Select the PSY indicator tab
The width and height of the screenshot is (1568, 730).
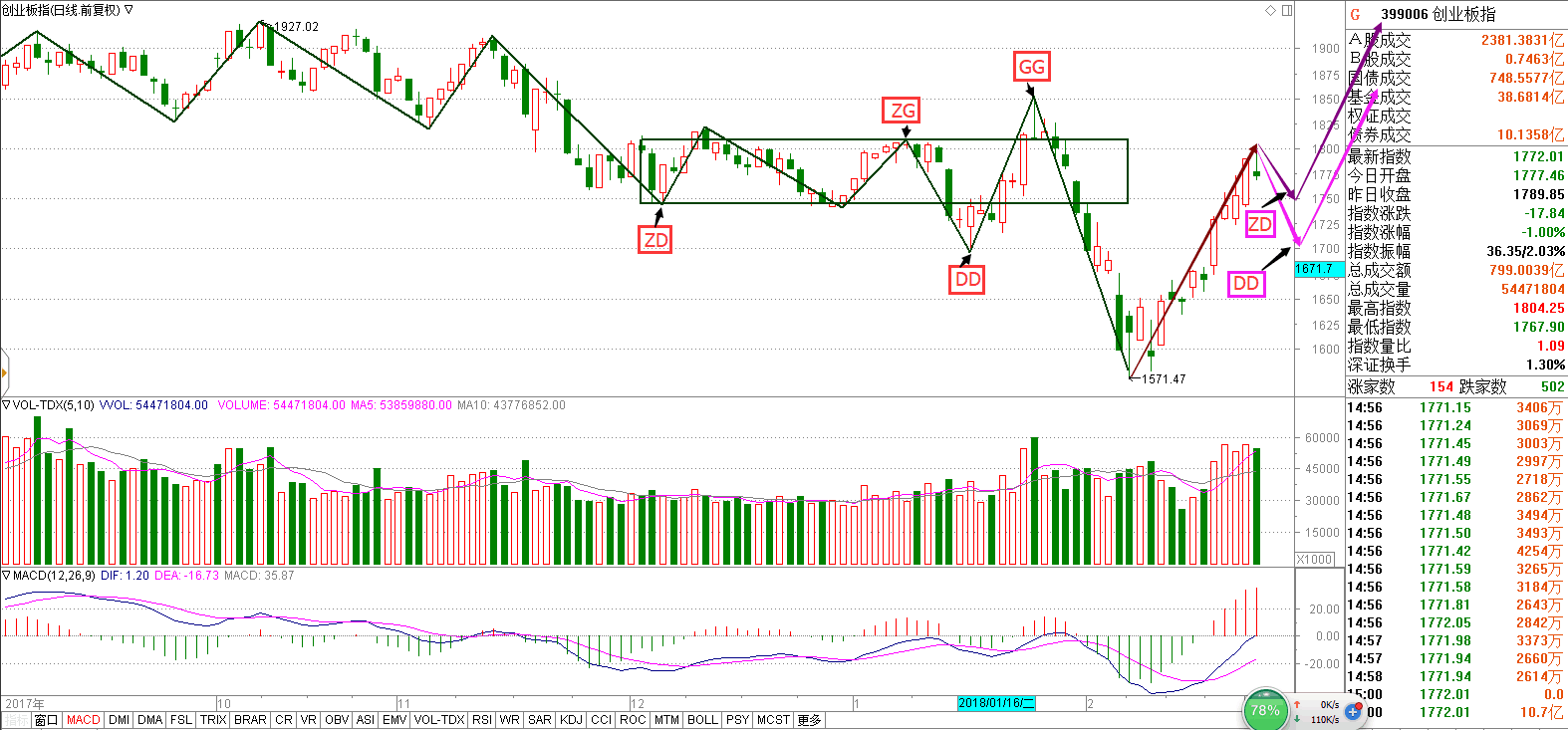click(x=737, y=720)
